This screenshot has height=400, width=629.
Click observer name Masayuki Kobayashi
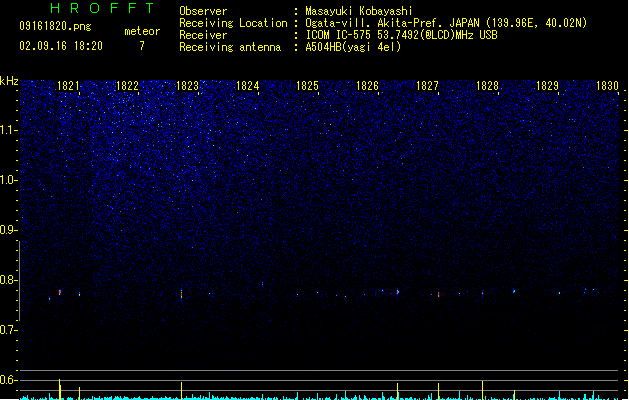(359, 11)
